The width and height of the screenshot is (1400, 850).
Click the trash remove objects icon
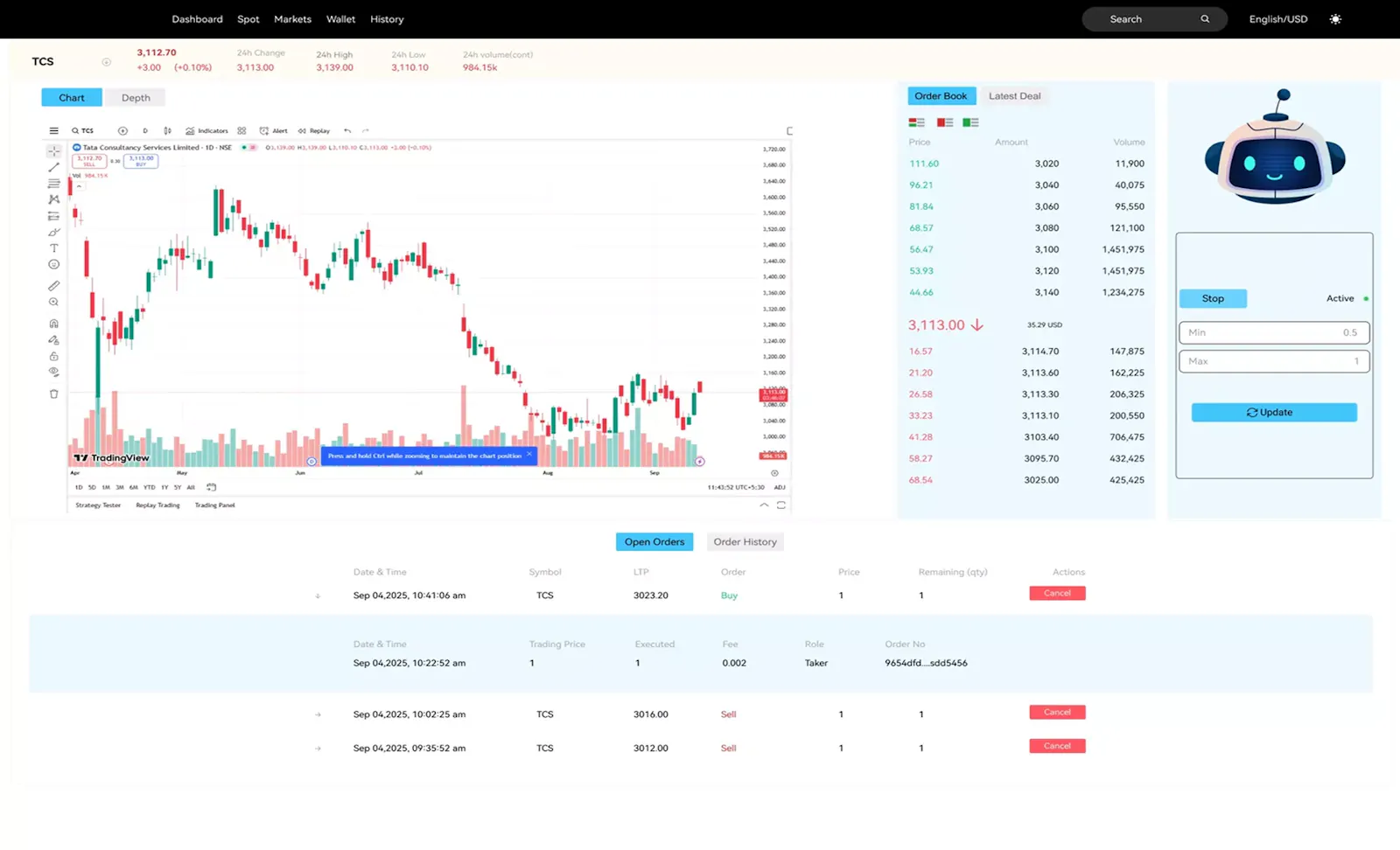click(53, 394)
